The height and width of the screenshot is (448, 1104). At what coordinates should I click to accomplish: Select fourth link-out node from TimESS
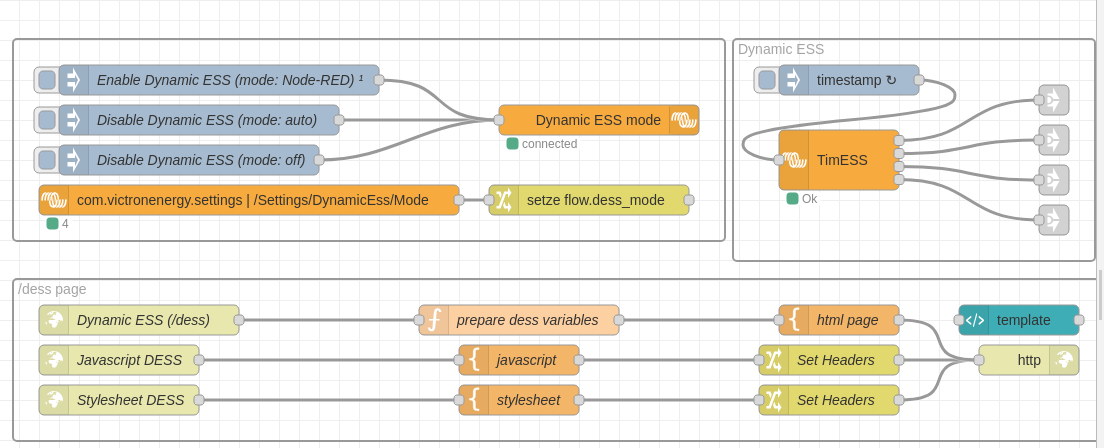coord(1053,220)
